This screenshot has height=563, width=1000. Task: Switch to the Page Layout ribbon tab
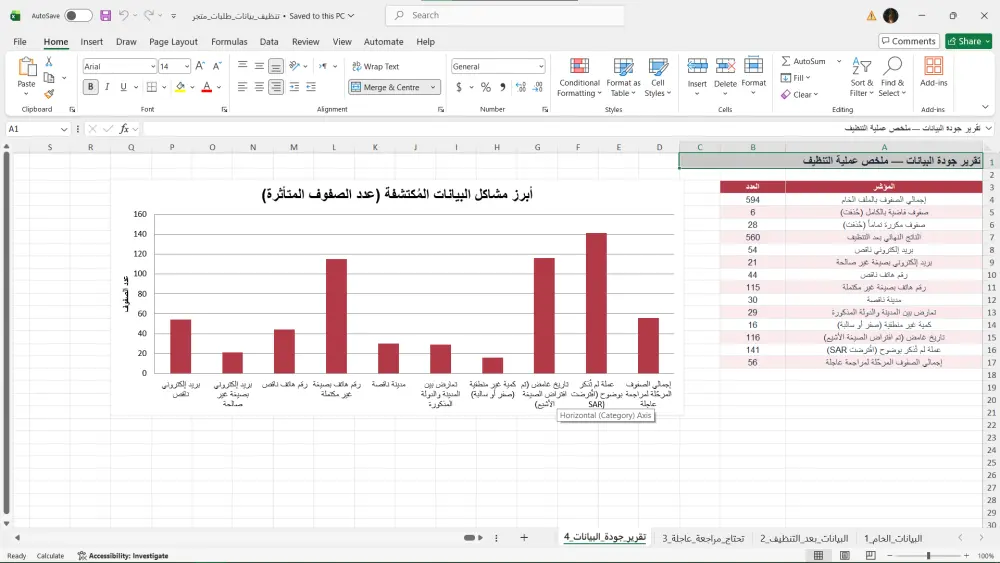173,41
